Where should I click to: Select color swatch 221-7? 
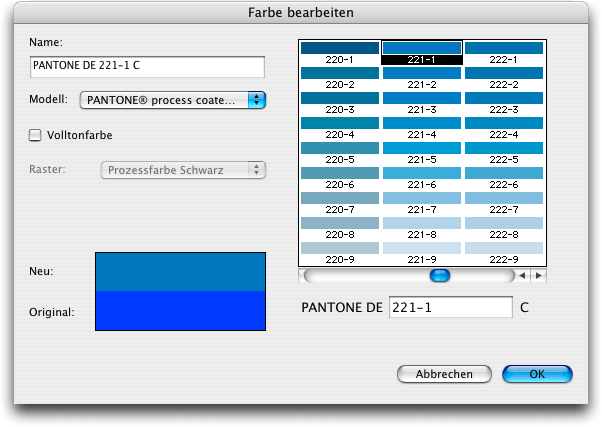[x=422, y=198]
